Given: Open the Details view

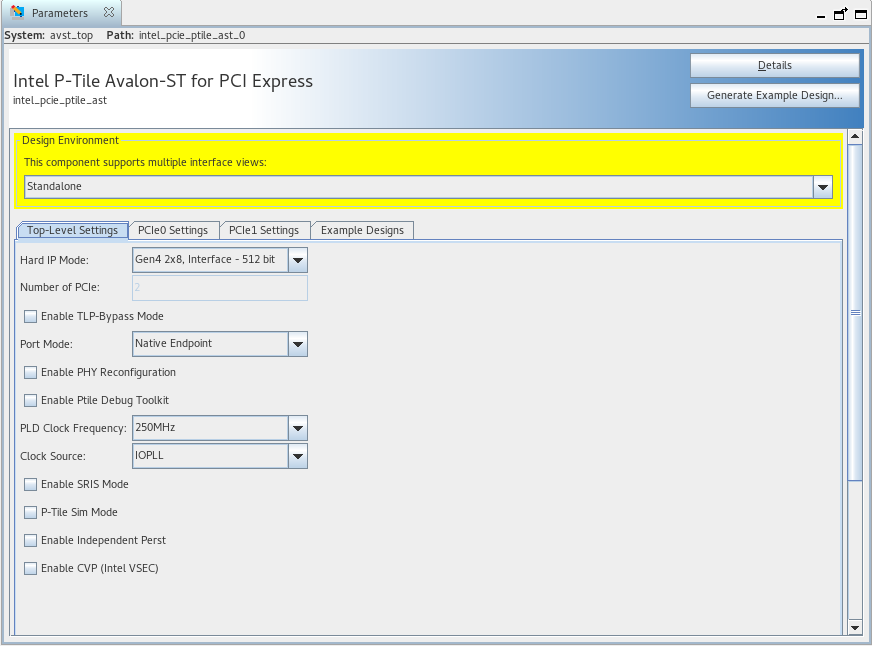Looking at the screenshot, I should click(774, 66).
